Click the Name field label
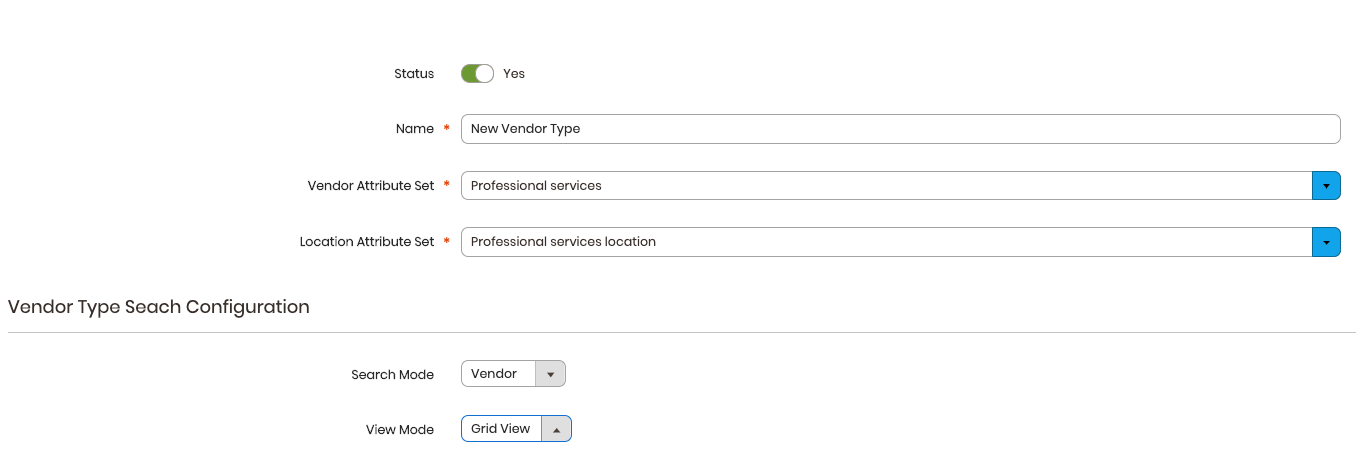Image resolution: width=1356 pixels, height=466 pixels. [415, 129]
